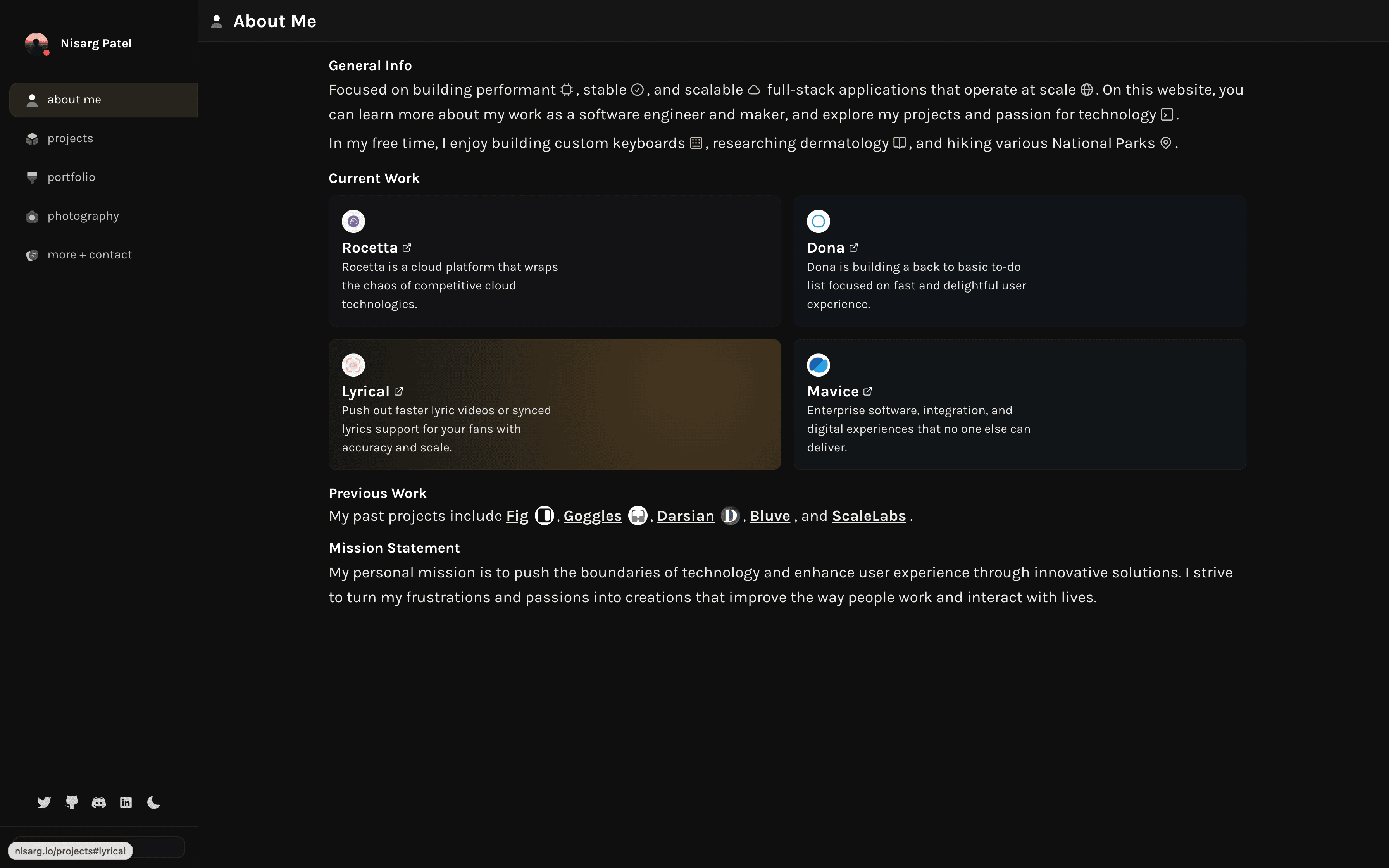Select the about me sidebar item
Viewport: 1389px width, 868px height.
[74, 100]
